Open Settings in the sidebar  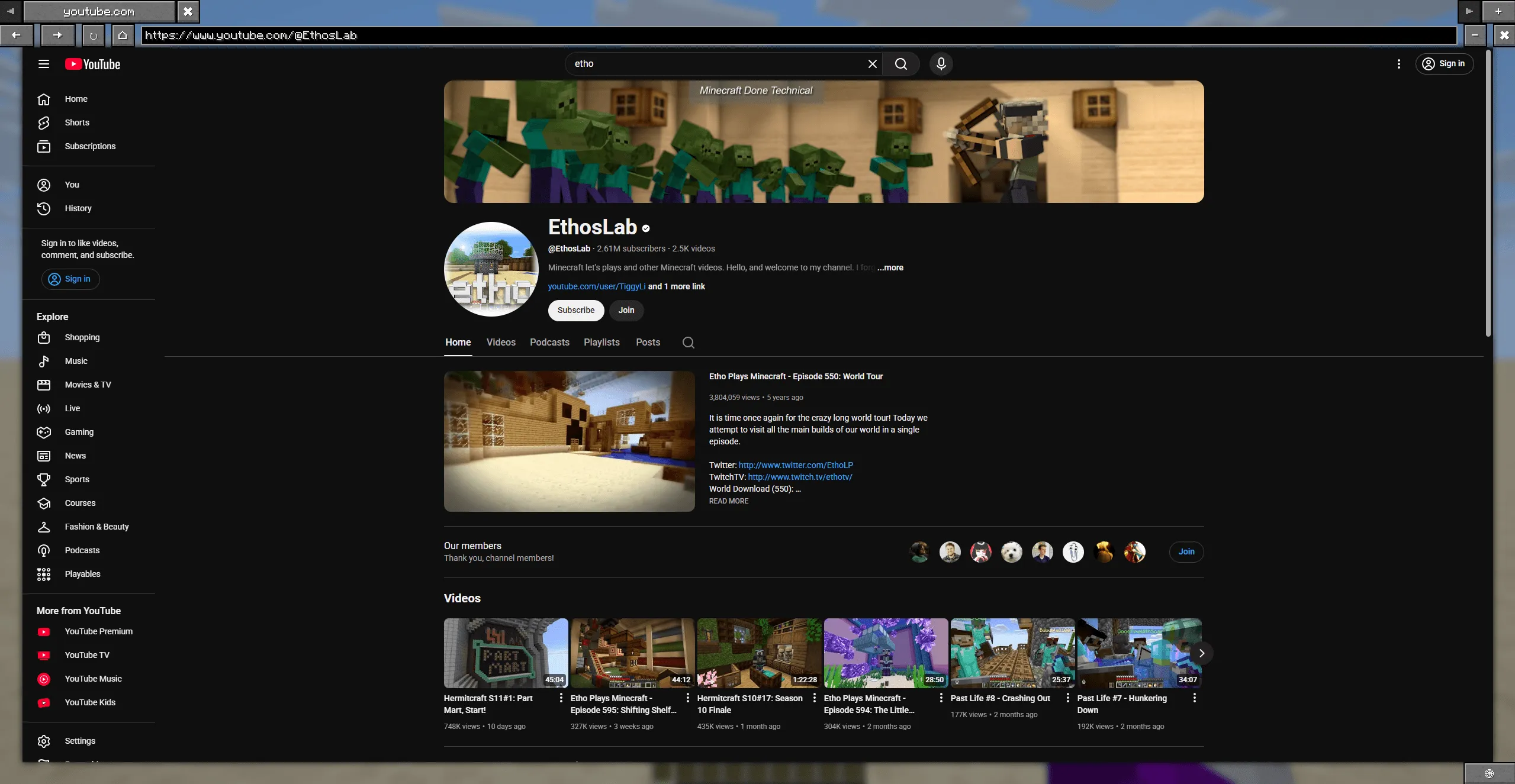[x=89, y=741]
